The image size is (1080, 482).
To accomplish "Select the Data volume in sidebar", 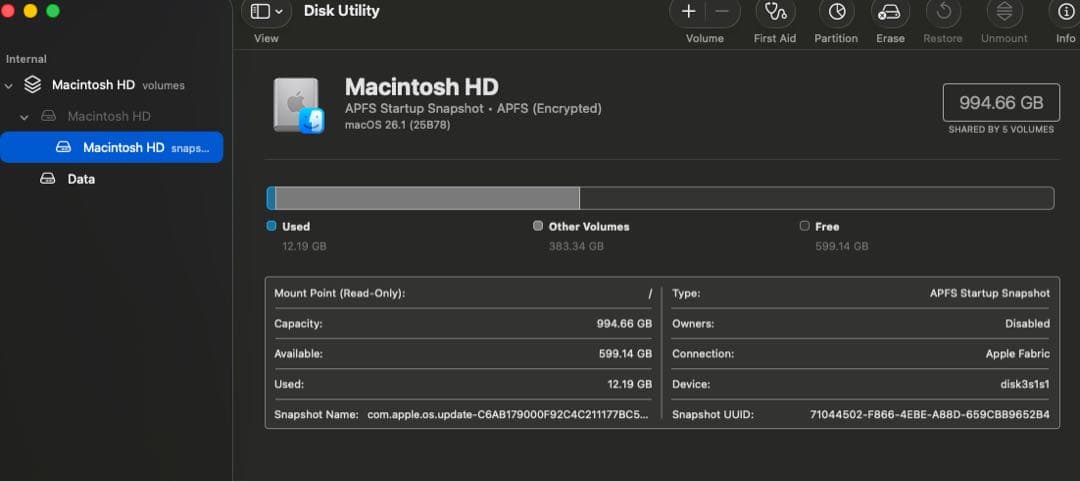I will pos(112,179).
